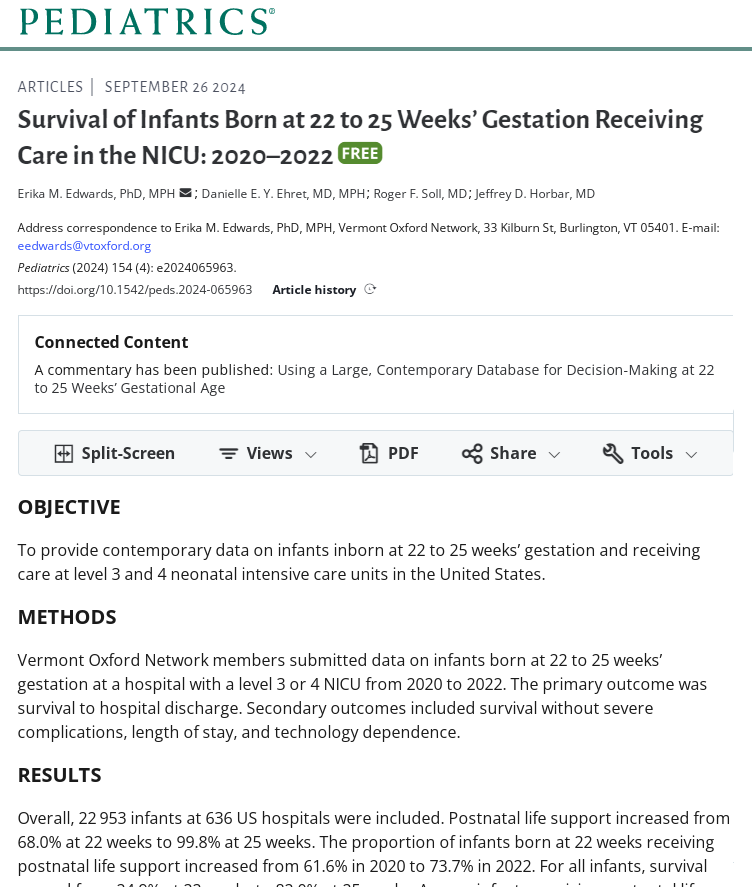752x887 pixels.
Task: Open the published commentary link
Action: click(495, 370)
